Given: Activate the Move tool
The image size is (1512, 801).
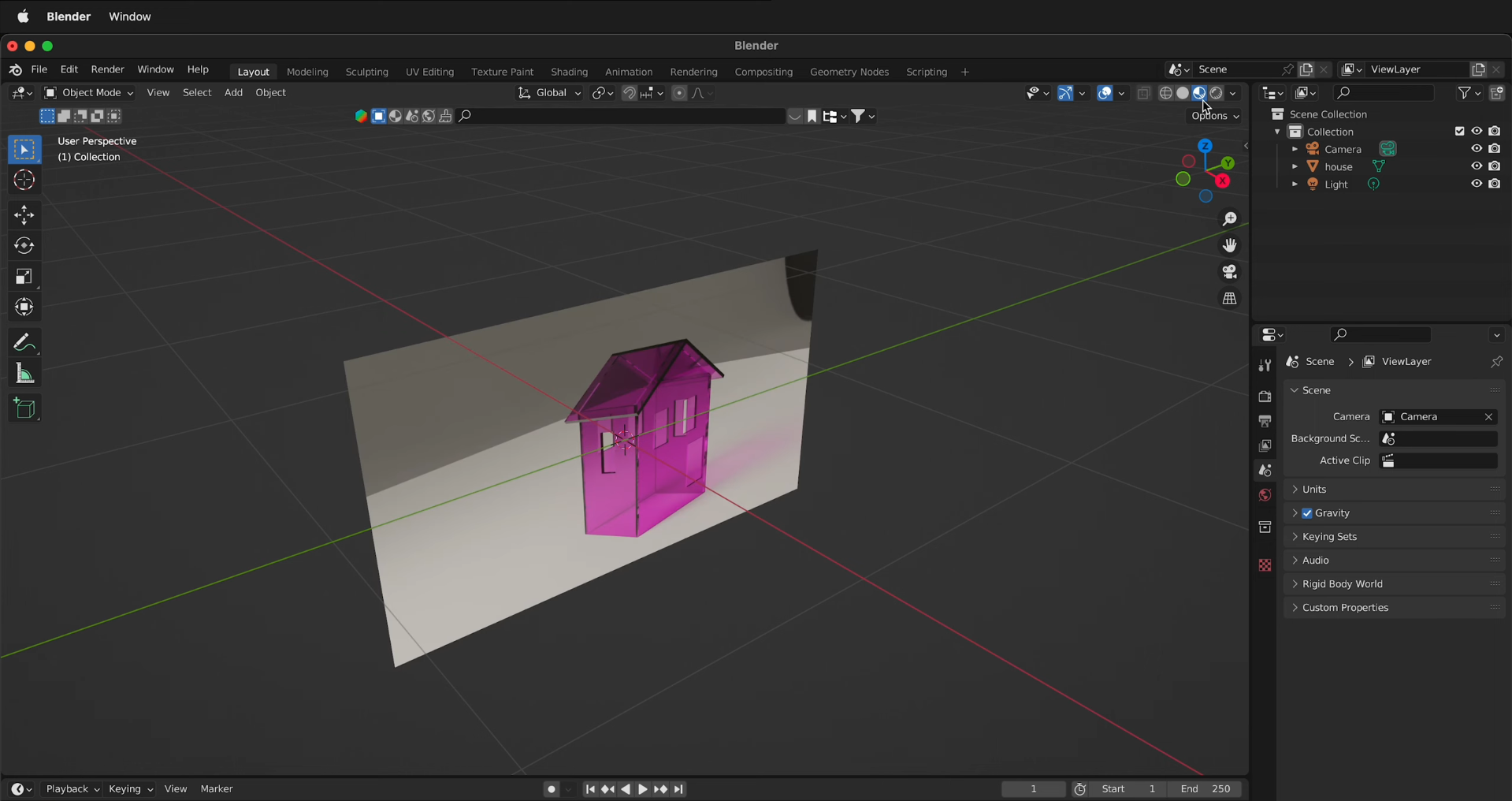Looking at the screenshot, I should [24, 214].
